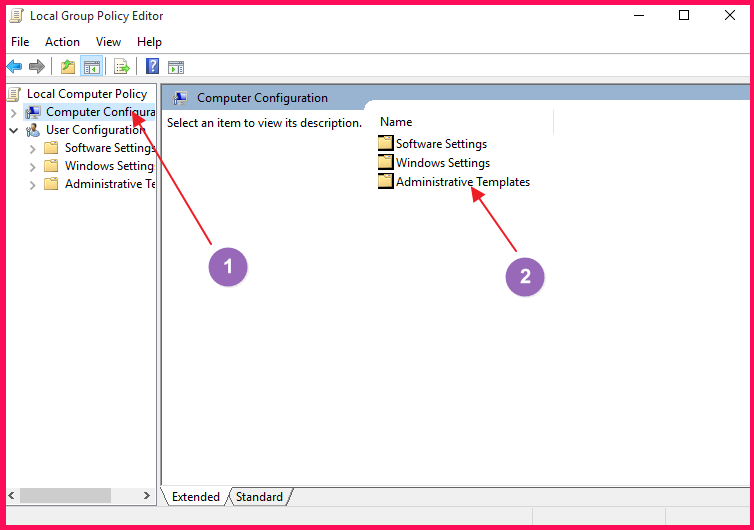The image size is (754, 530).
Task: Expand Windows Settings in the left tree
Action: pyautogui.click(x=32, y=166)
